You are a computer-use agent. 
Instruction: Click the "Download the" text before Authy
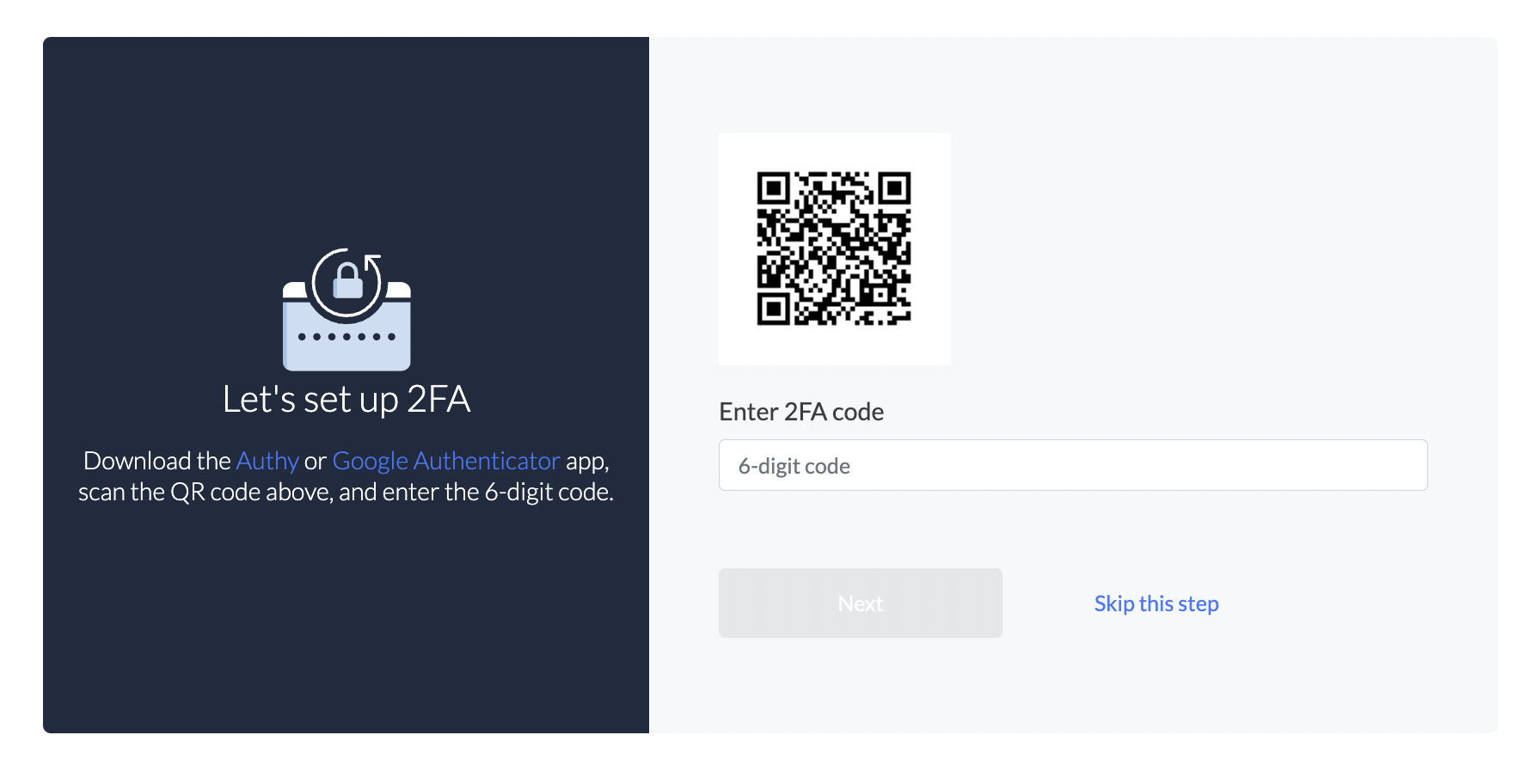157,462
